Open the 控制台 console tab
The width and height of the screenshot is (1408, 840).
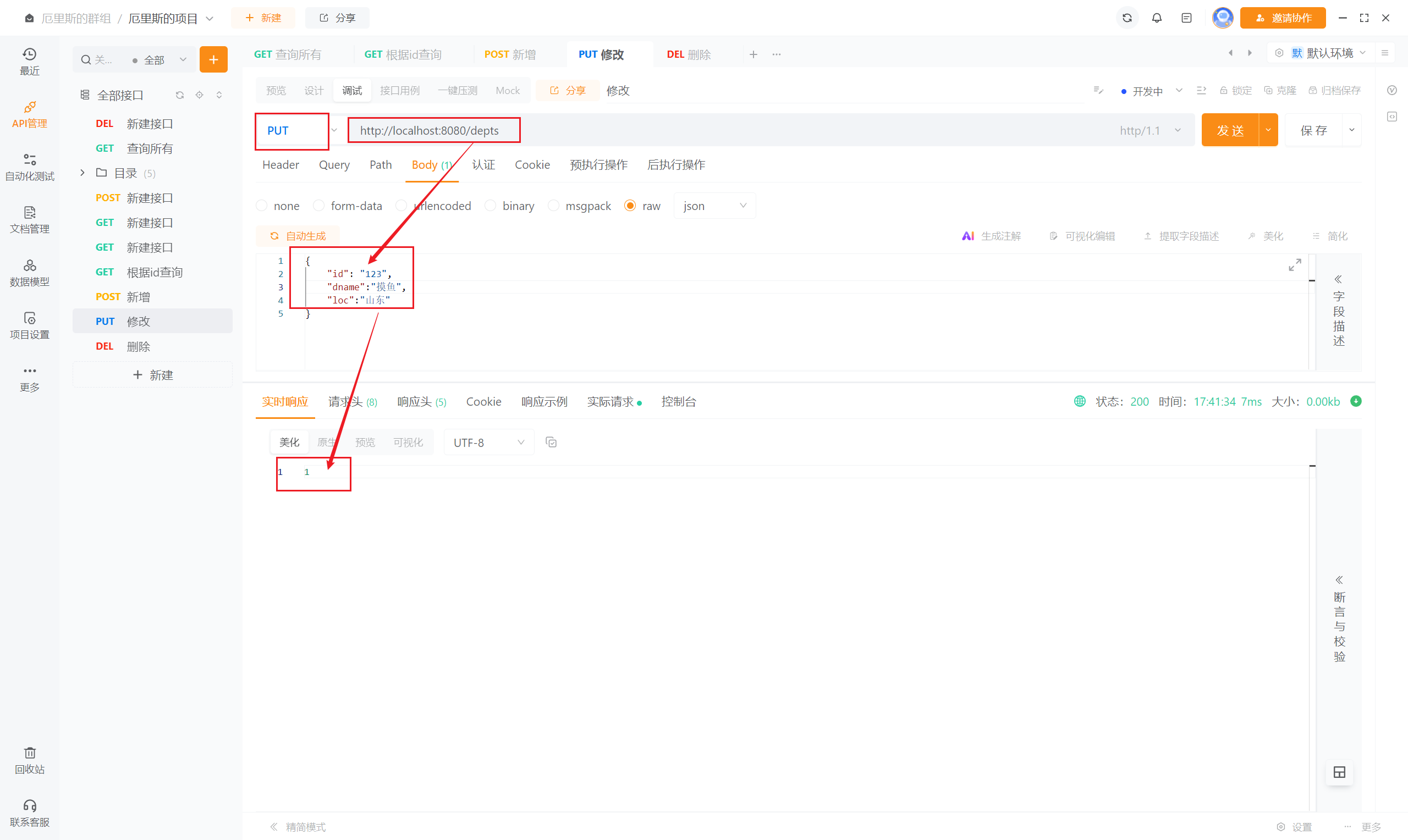(x=678, y=402)
